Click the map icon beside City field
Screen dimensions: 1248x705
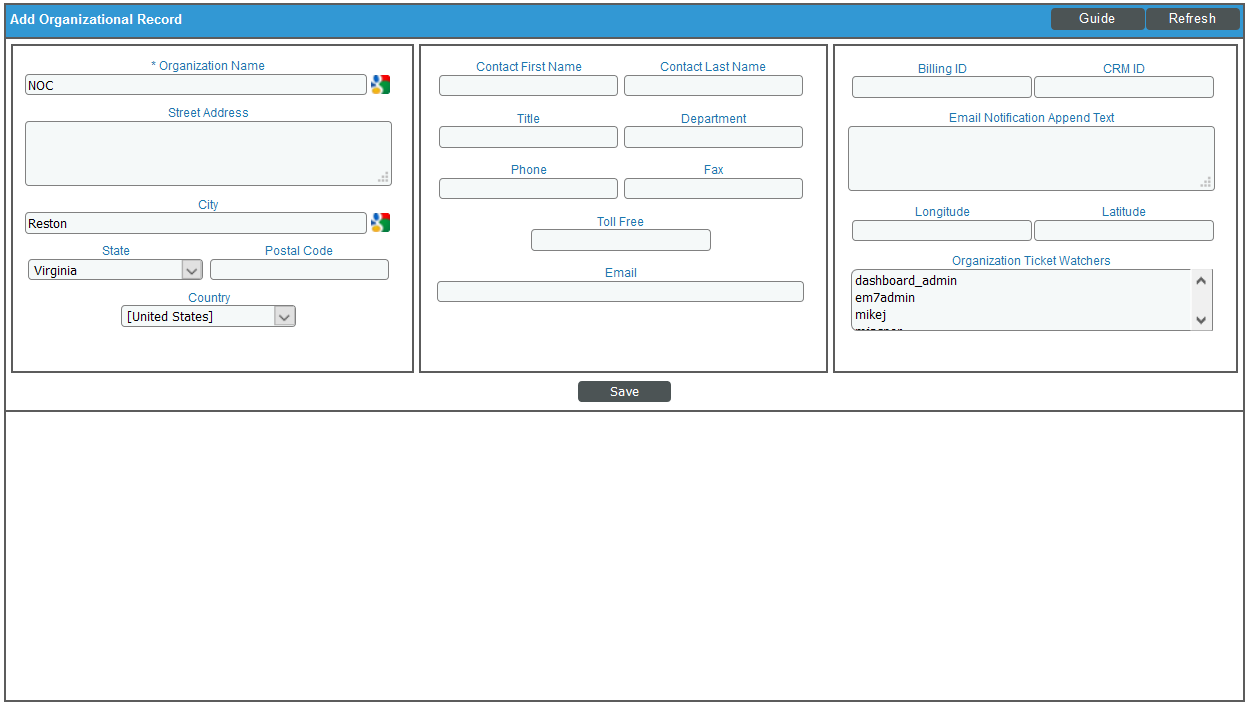point(380,223)
